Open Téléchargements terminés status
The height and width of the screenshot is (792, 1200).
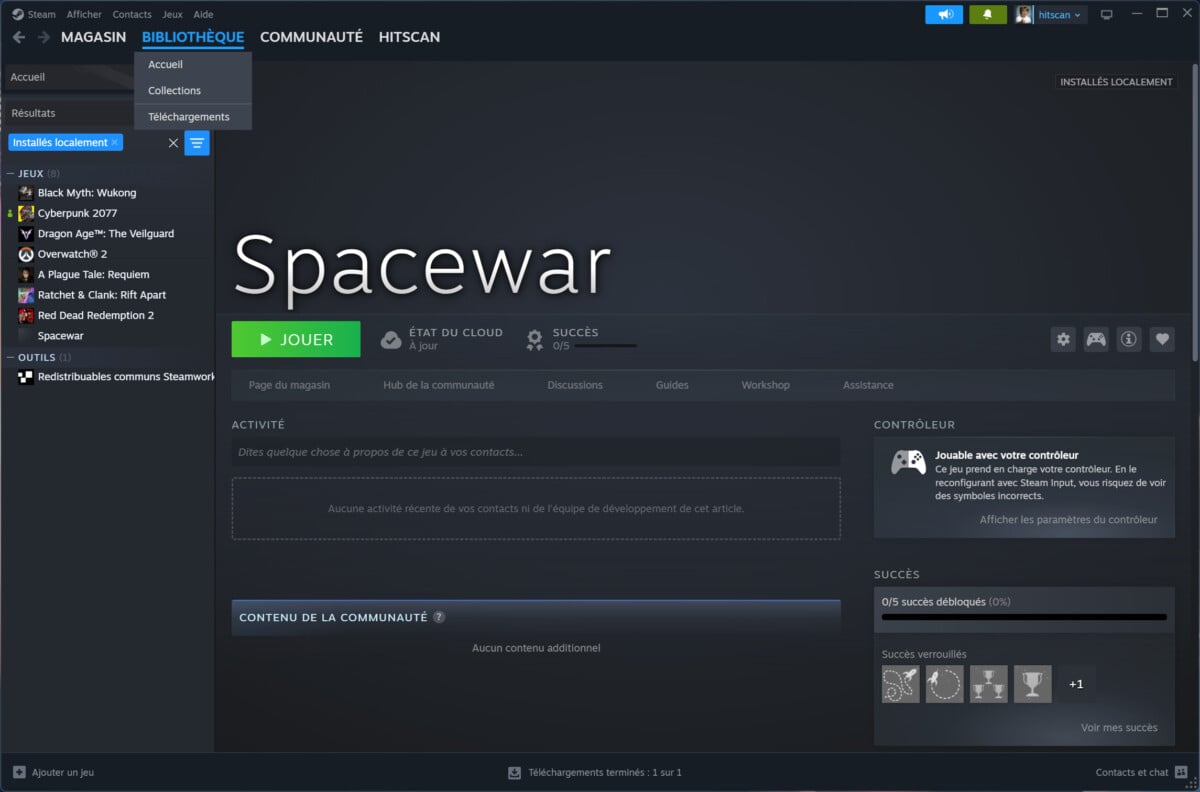pos(604,772)
